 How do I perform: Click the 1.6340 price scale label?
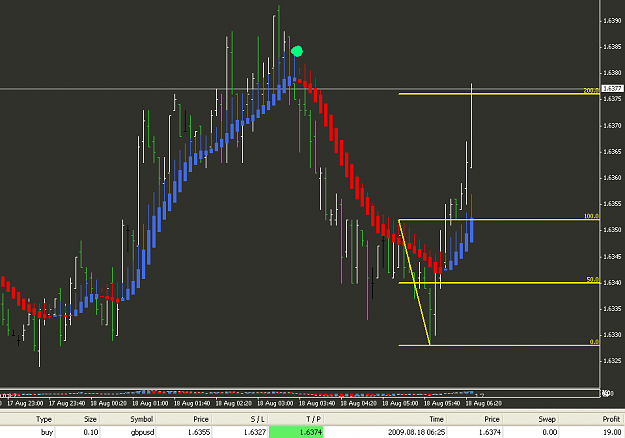[x=612, y=282]
